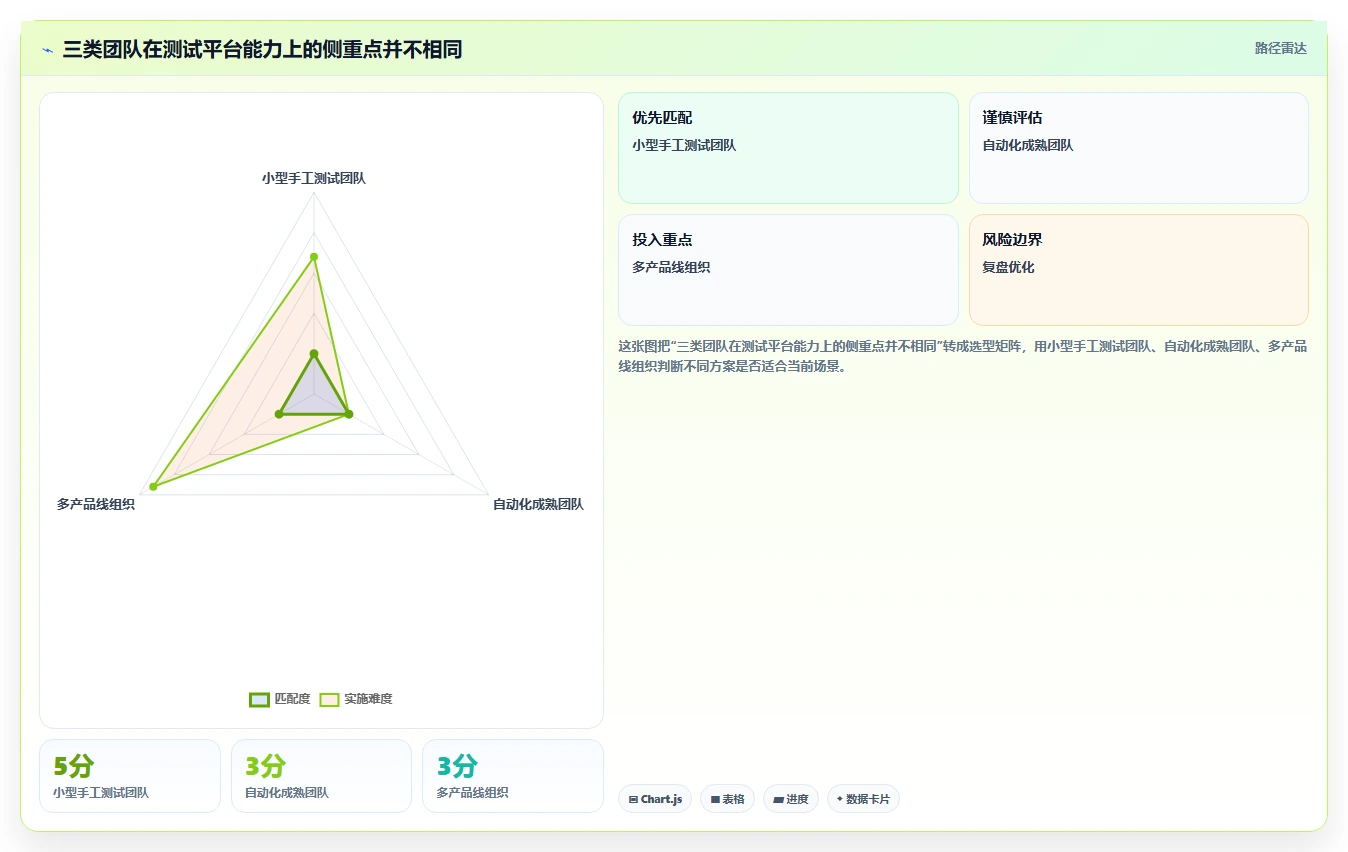The height and width of the screenshot is (852, 1348).
Task: Click the dashboard title 三类团队在测试平台能力上的侧重点并不相同
Action: 262,49
